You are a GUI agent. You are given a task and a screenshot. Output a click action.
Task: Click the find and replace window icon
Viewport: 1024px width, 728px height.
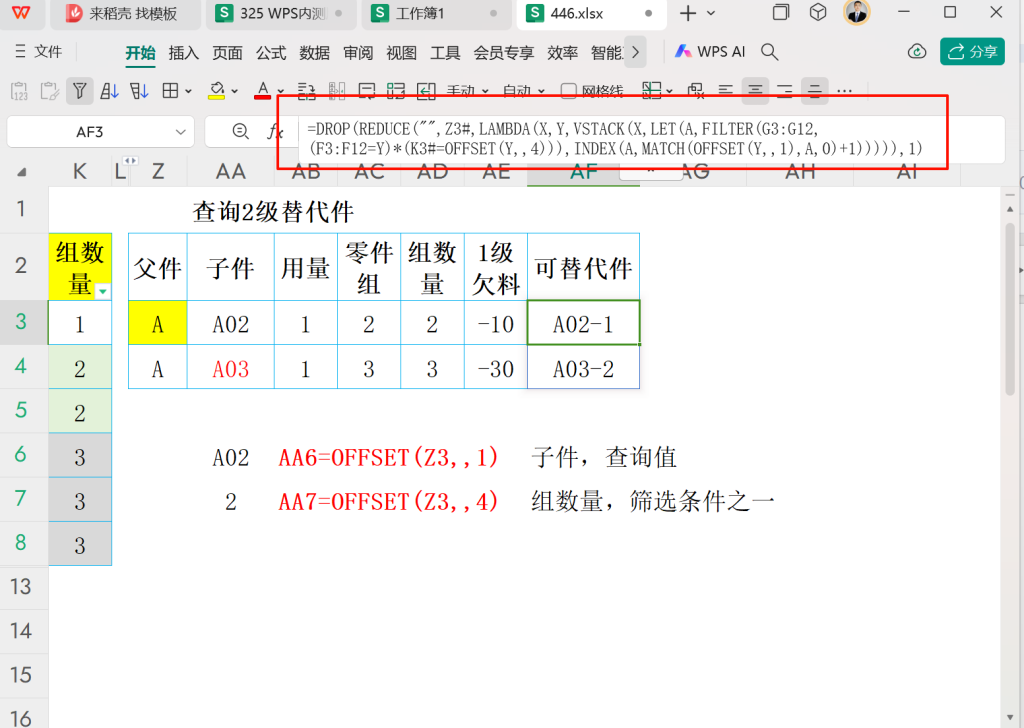click(x=696, y=91)
